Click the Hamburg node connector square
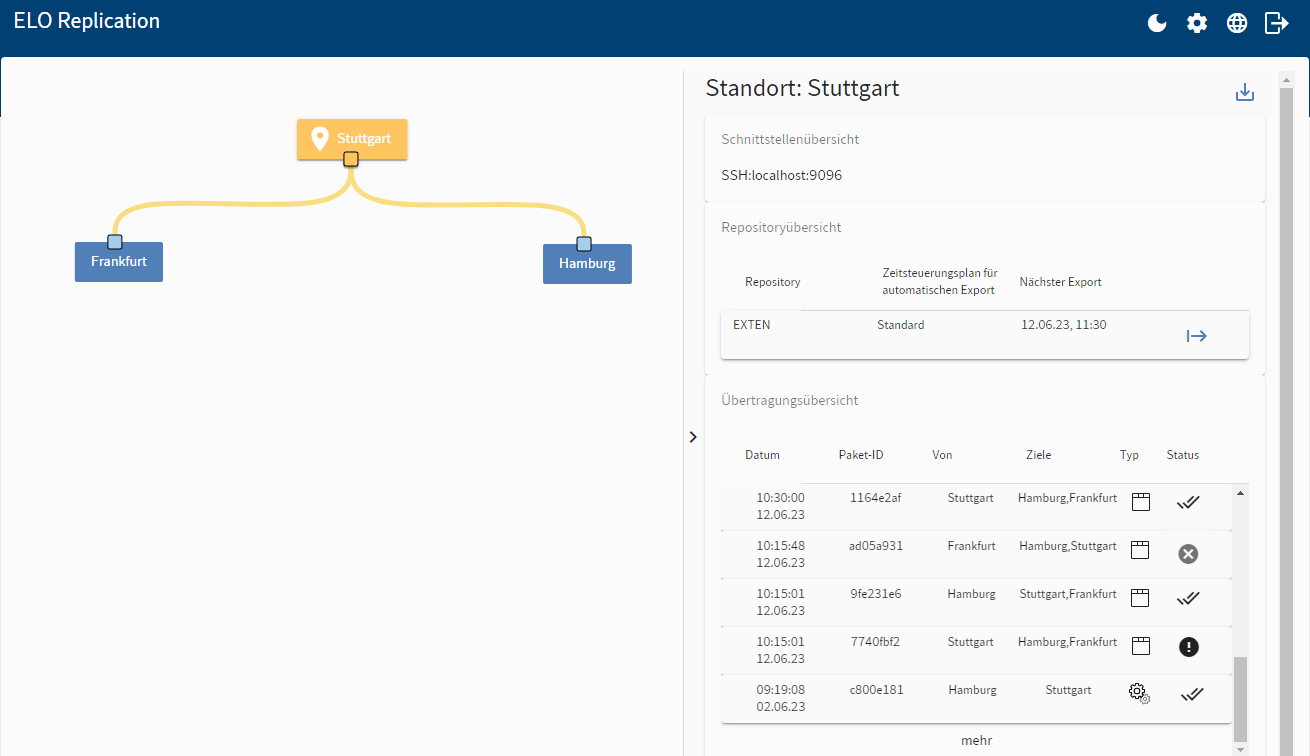Image resolution: width=1310 pixels, height=756 pixels. [x=584, y=244]
